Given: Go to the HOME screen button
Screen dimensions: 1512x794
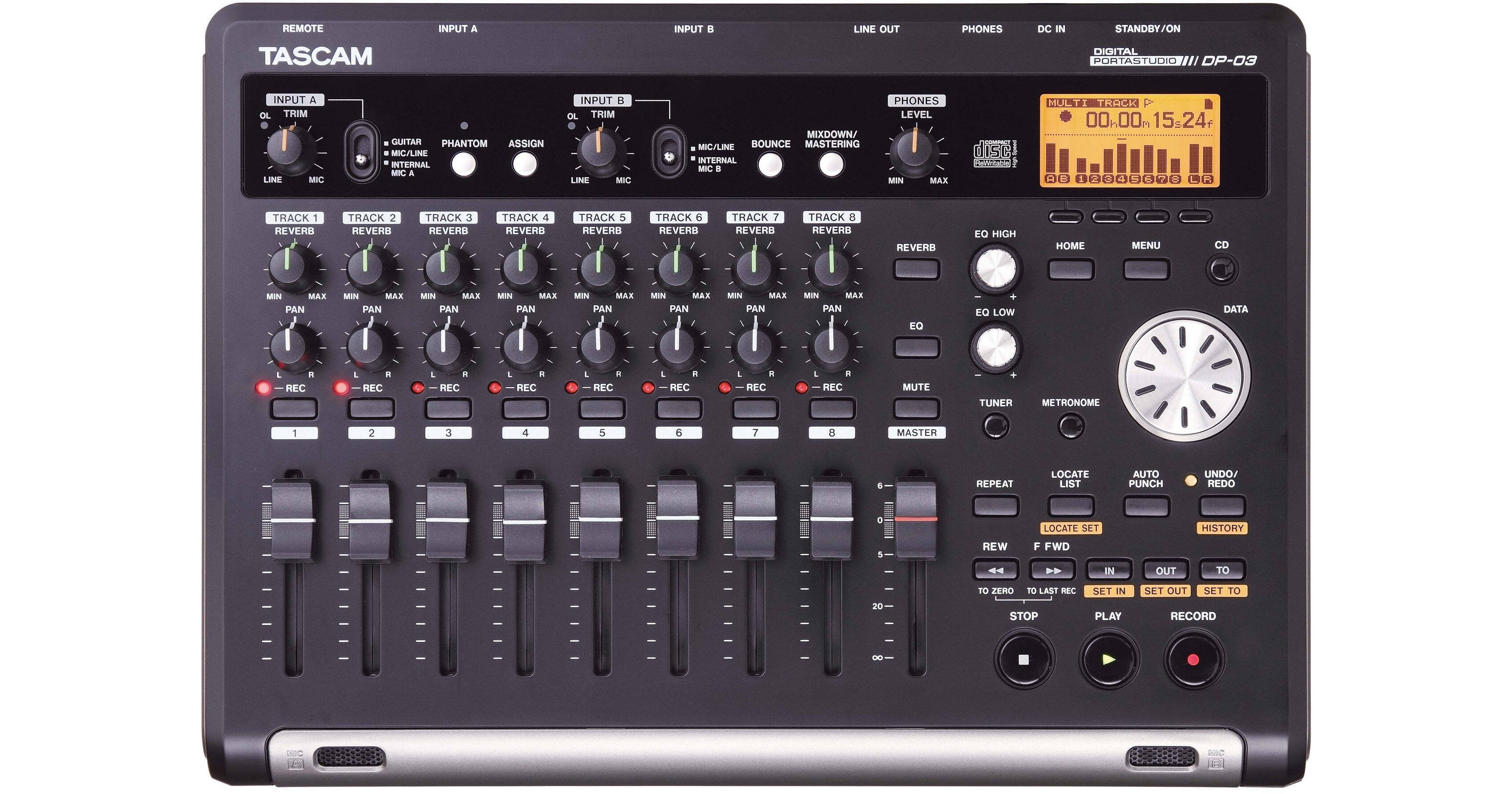Looking at the screenshot, I should [1071, 270].
